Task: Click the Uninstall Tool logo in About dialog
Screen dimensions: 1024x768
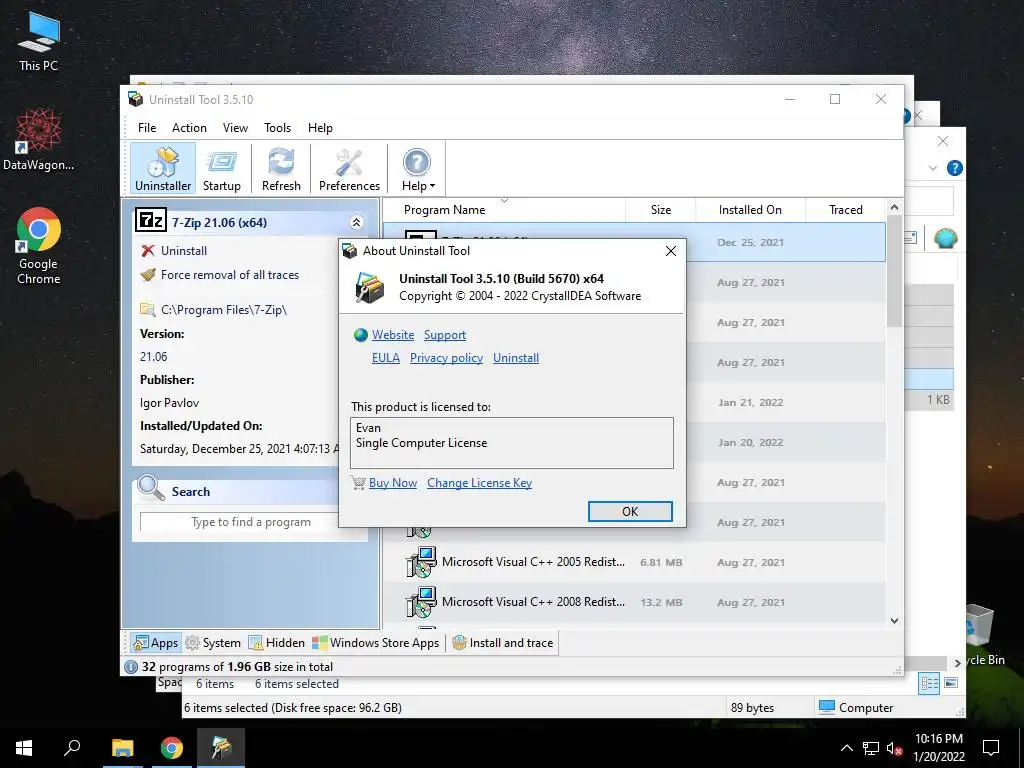Action: (x=370, y=287)
